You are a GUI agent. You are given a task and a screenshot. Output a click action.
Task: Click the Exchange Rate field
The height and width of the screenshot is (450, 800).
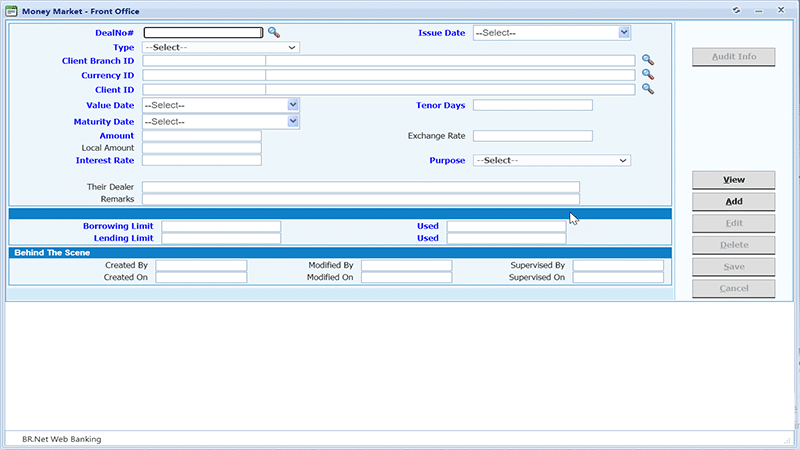pyautogui.click(x=533, y=136)
